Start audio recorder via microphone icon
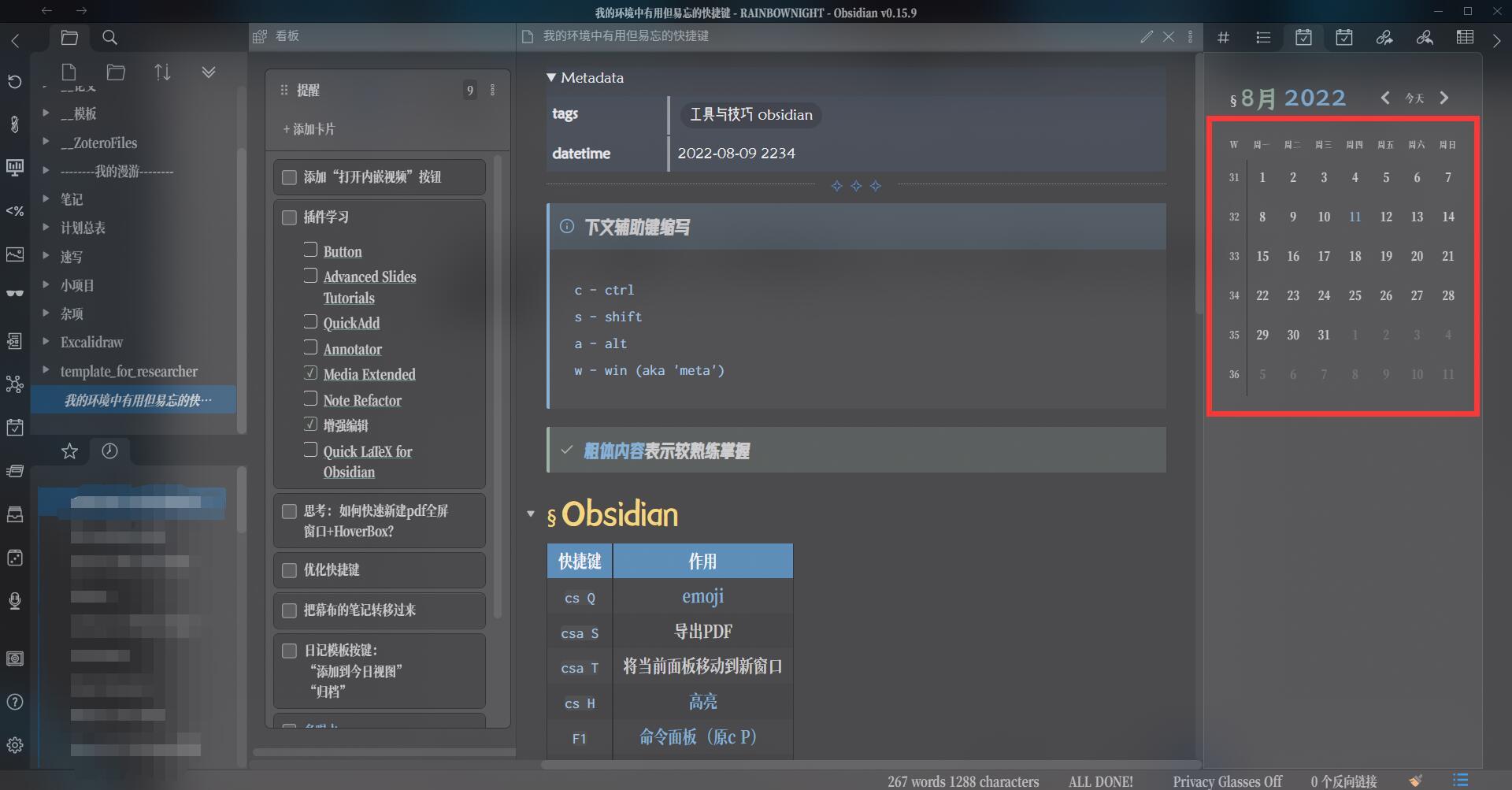 click(15, 601)
